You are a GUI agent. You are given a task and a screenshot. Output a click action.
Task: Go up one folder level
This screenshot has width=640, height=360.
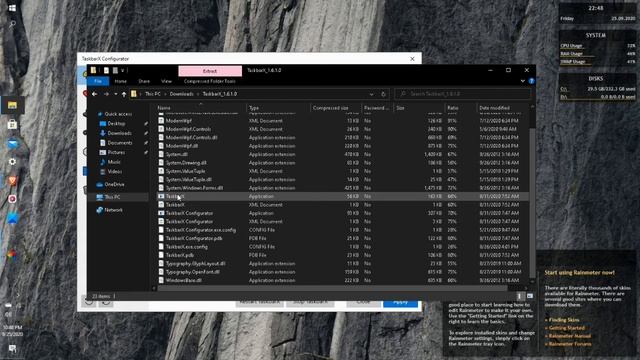click(124, 94)
